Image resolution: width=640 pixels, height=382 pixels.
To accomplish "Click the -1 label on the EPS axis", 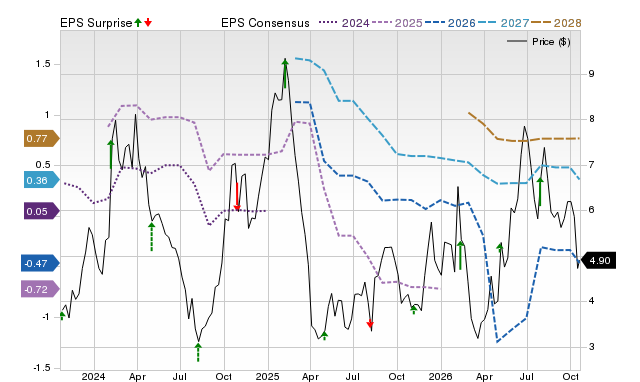I will pyautogui.click(x=46, y=317).
